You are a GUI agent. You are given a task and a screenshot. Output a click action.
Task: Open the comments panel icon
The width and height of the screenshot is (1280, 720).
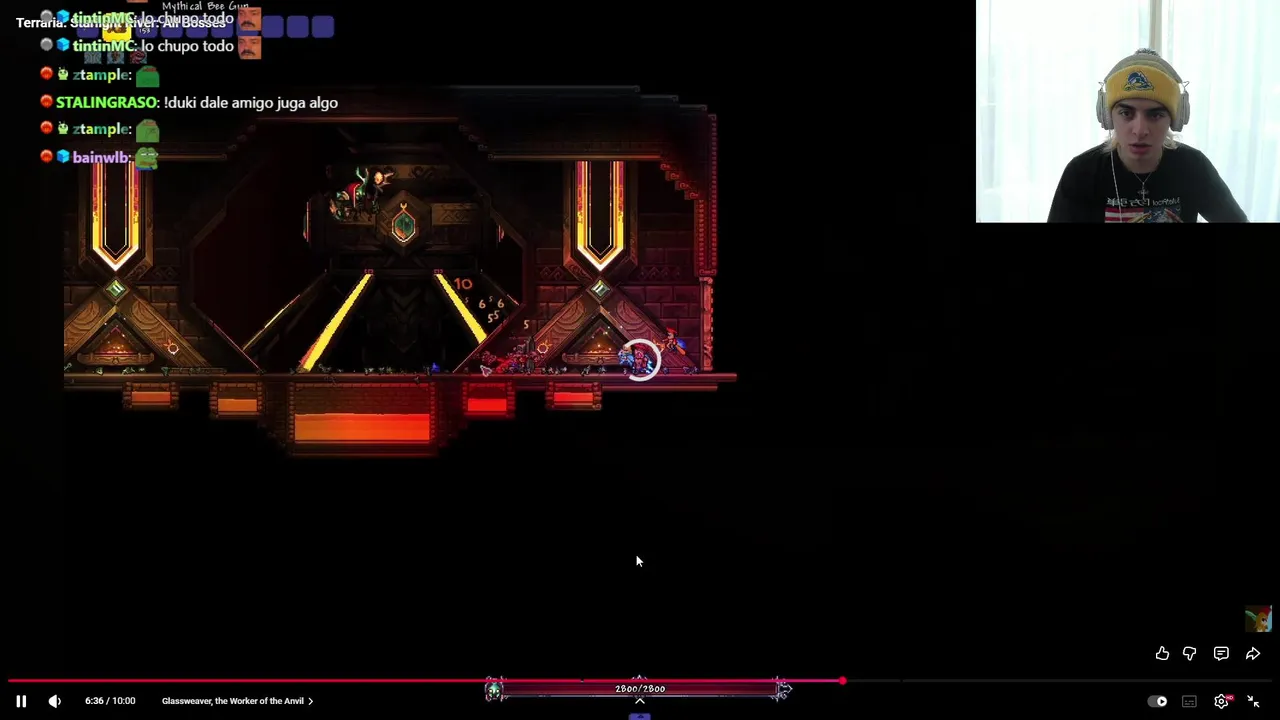coord(1221,653)
